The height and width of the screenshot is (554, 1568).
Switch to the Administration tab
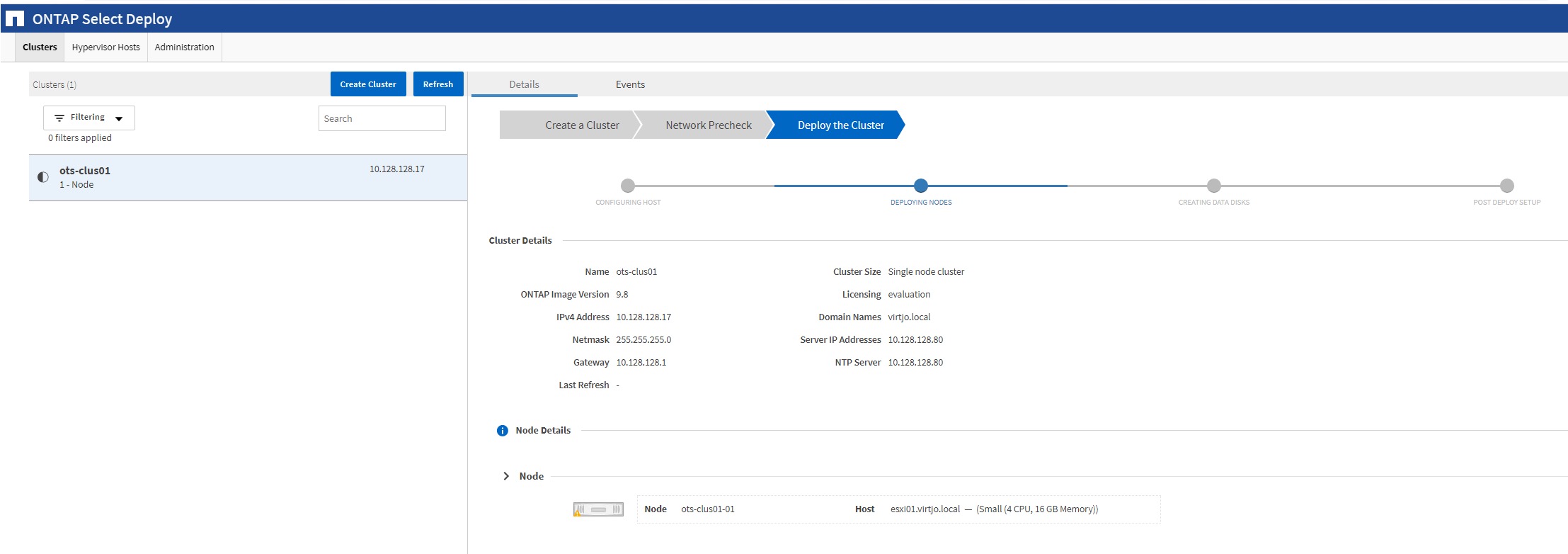coord(184,47)
